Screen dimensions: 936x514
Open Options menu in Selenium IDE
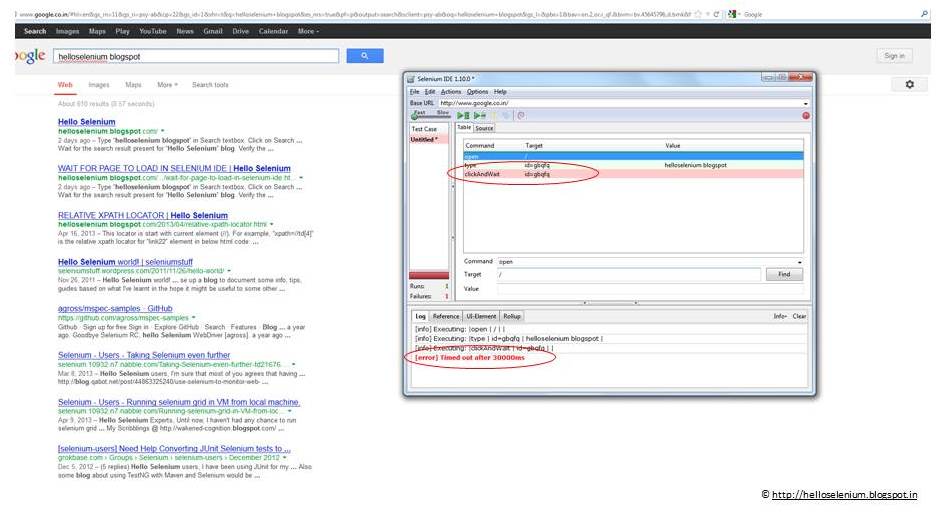click(478, 92)
